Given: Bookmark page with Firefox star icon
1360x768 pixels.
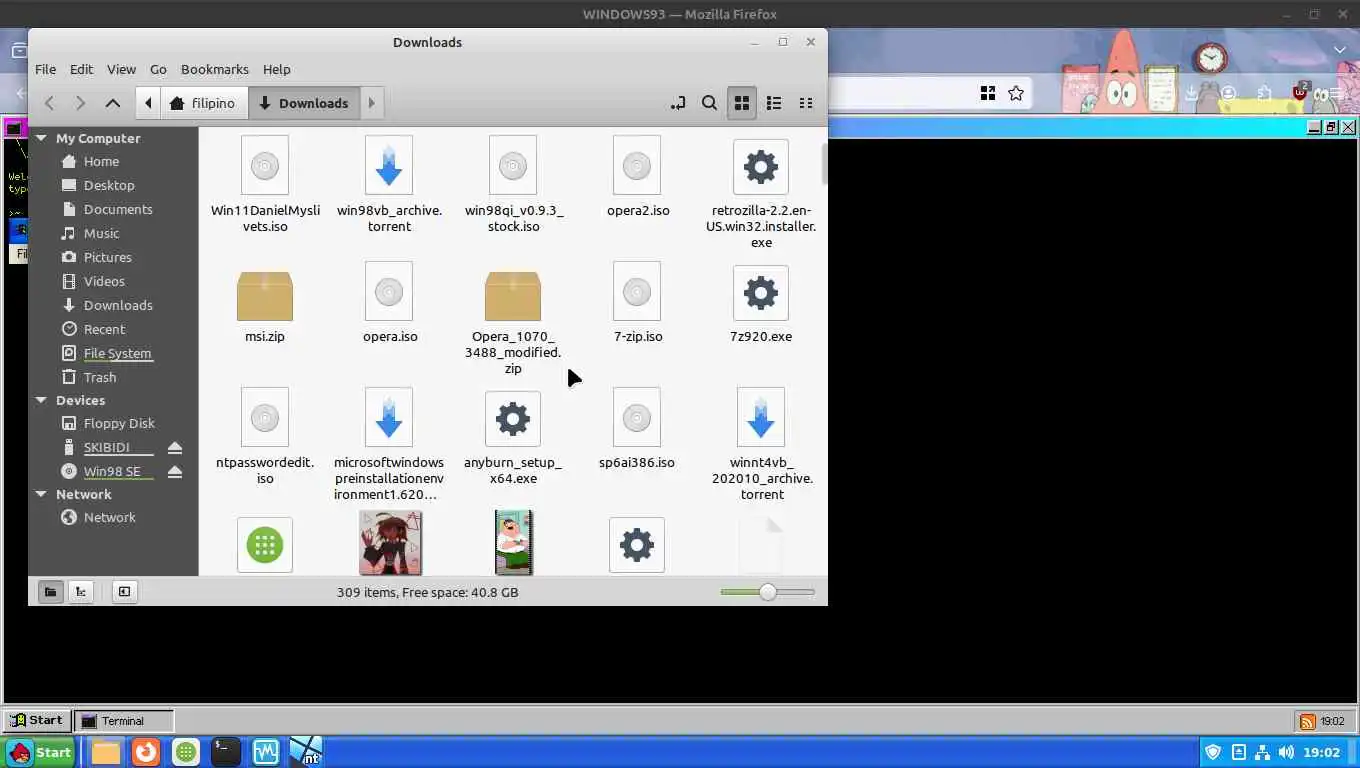Looking at the screenshot, I should pos(1016,93).
